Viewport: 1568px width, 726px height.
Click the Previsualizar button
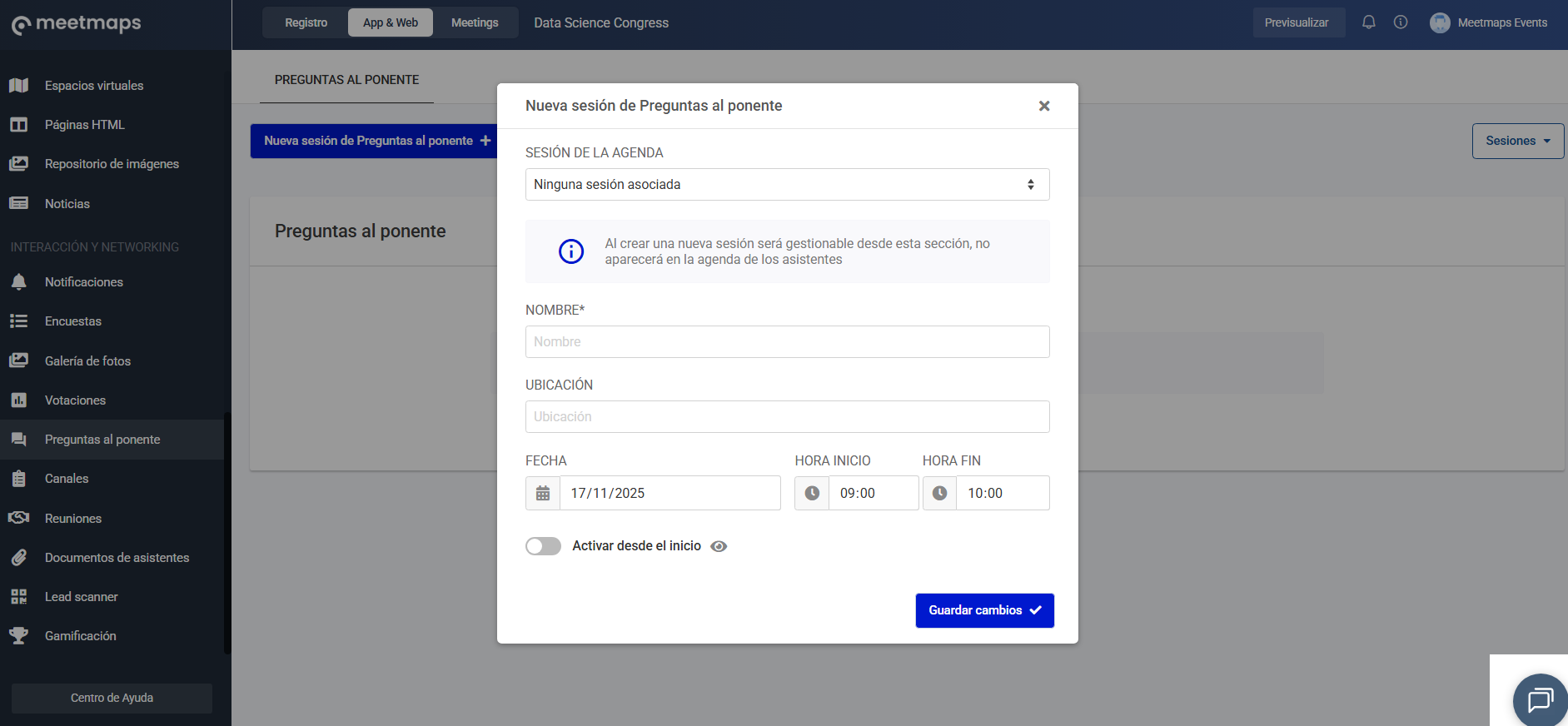click(x=1297, y=22)
